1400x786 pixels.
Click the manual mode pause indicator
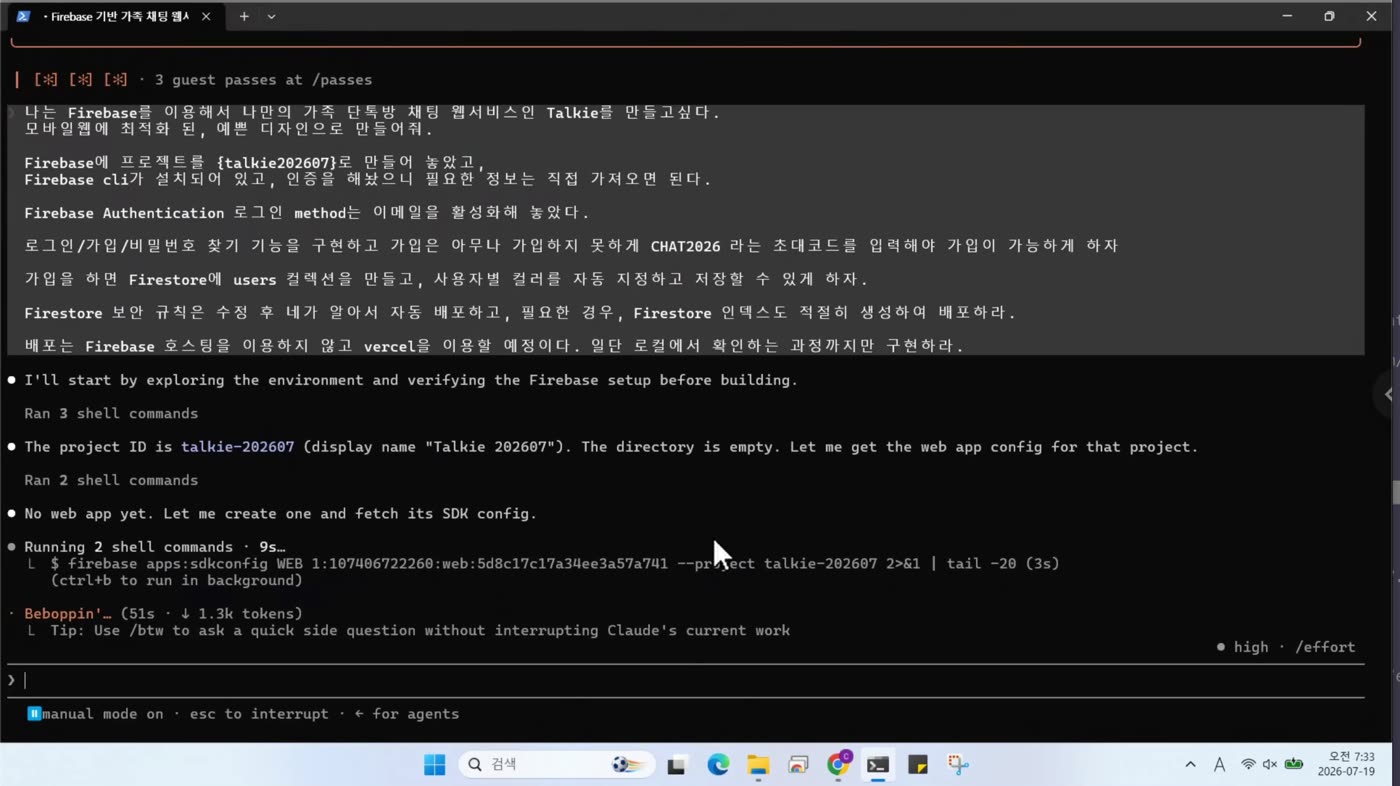pyautogui.click(x=34, y=714)
